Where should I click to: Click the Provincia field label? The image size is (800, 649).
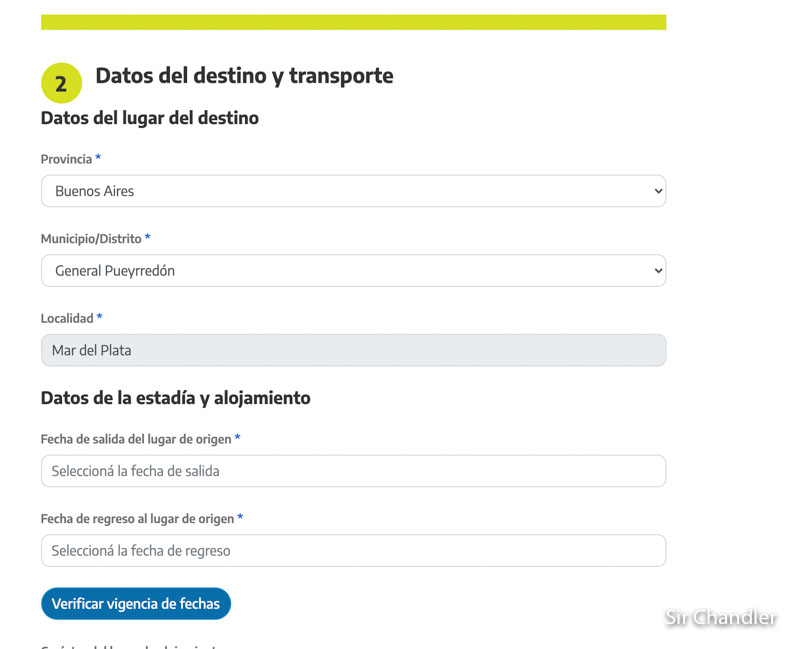pos(66,159)
